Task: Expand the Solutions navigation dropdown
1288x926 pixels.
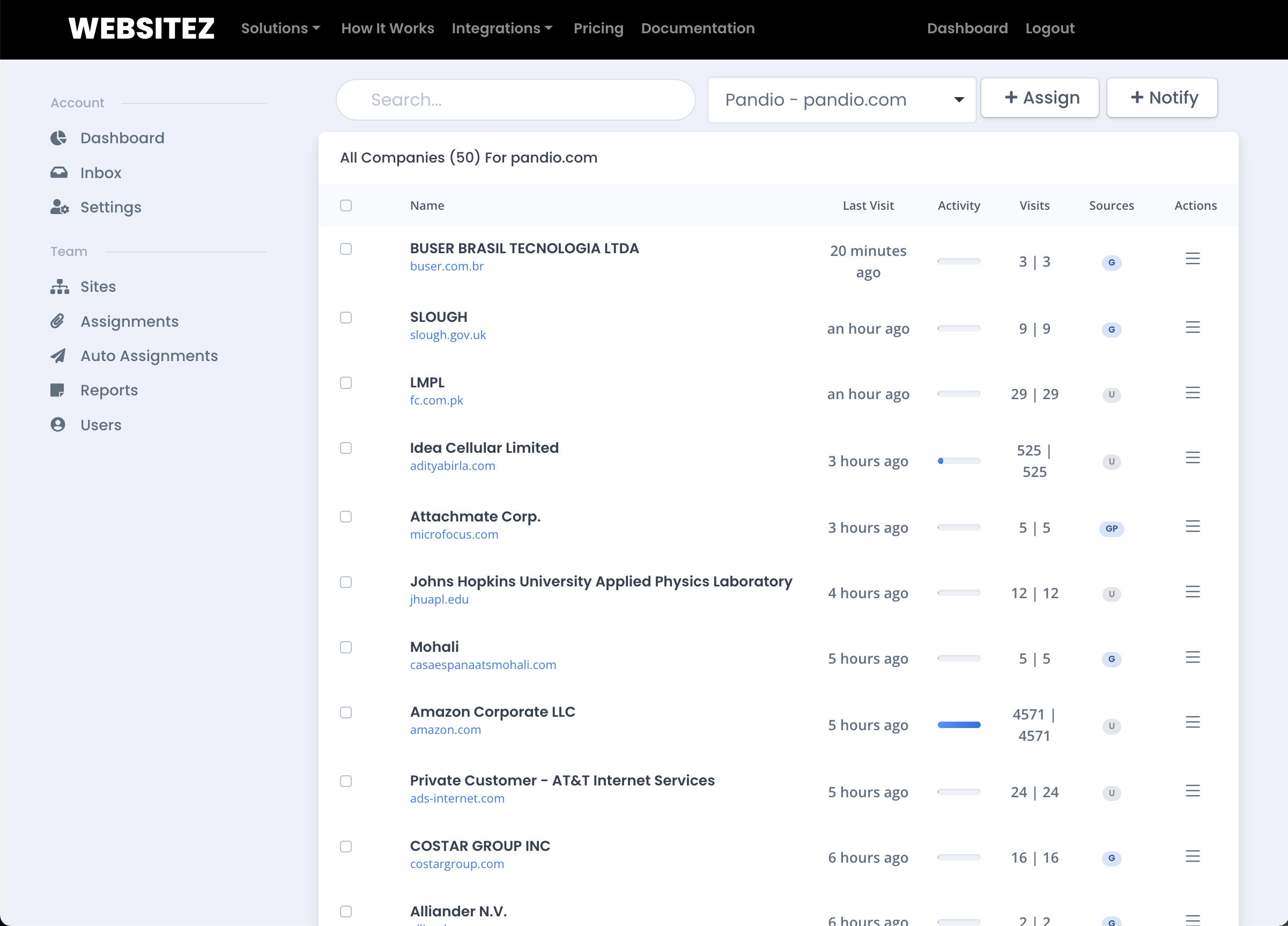Action: pyautogui.click(x=280, y=28)
